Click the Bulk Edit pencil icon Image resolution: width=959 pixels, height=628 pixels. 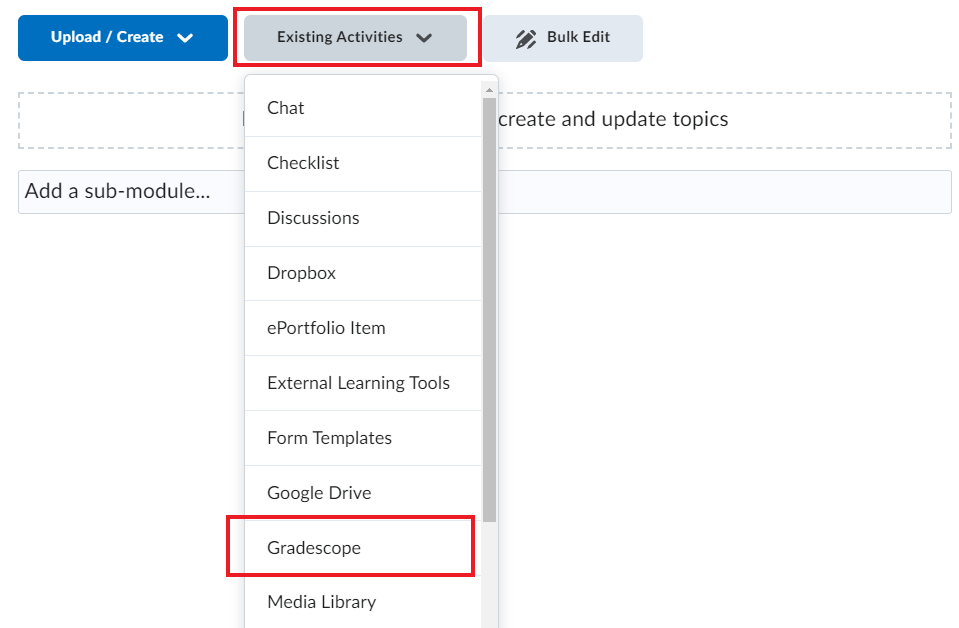(x=526, y=38)
